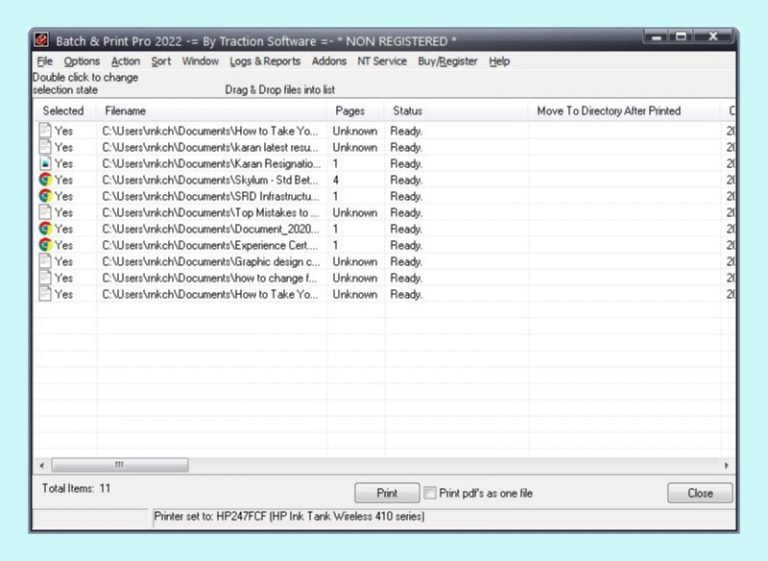The height and width of the screenshot is (561, 768).
Task: Select the how to change f filename
Action: click(210, 278)
